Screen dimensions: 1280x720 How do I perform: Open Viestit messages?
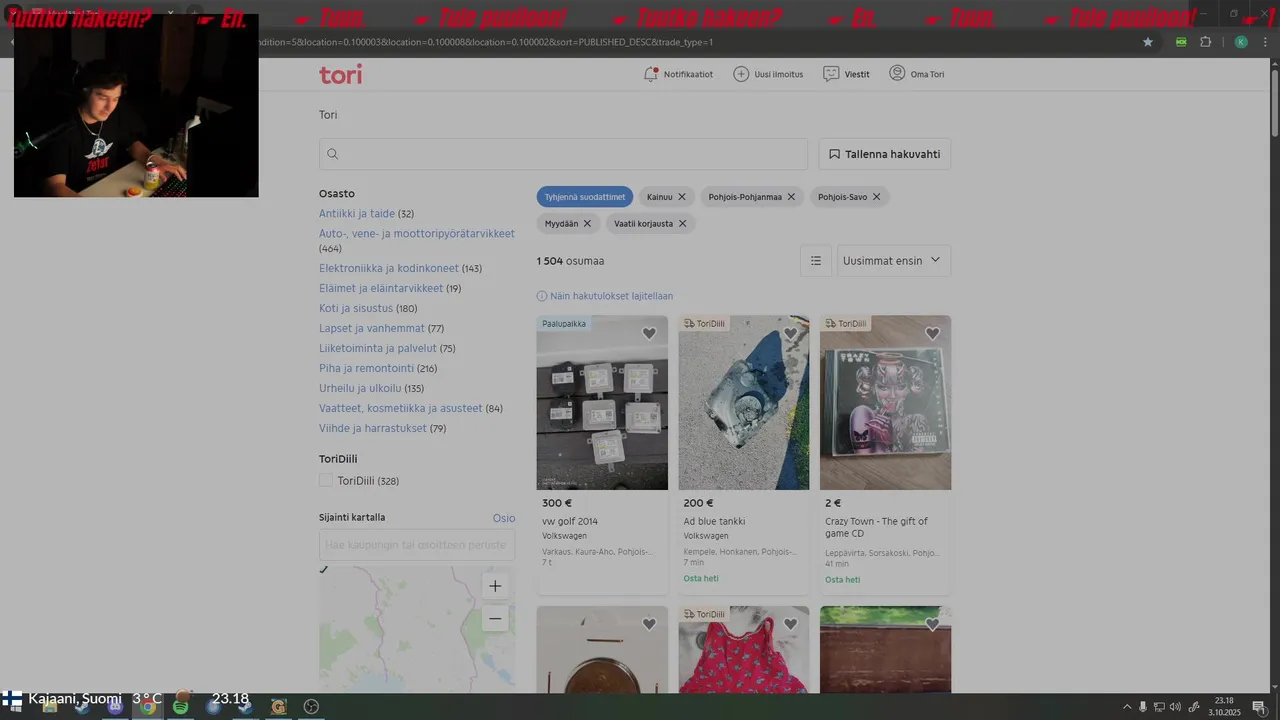click(x=846, y=74)
